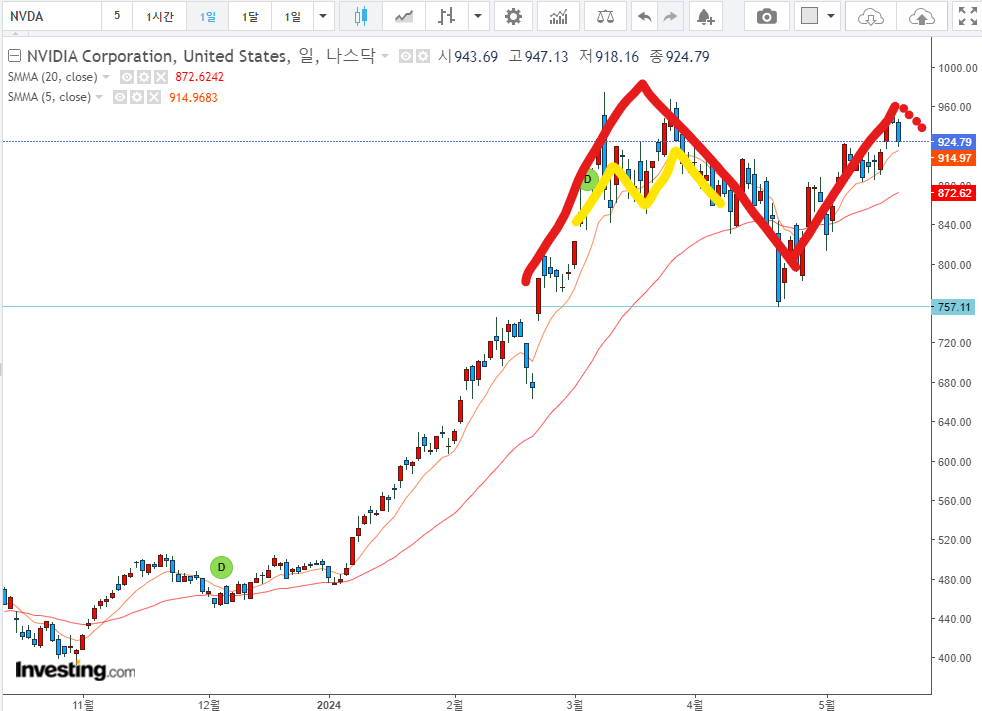Click the 12월 label on time axis
This screenshot has width=982, height=711.
pyautogui.click(x=209, y=705)
